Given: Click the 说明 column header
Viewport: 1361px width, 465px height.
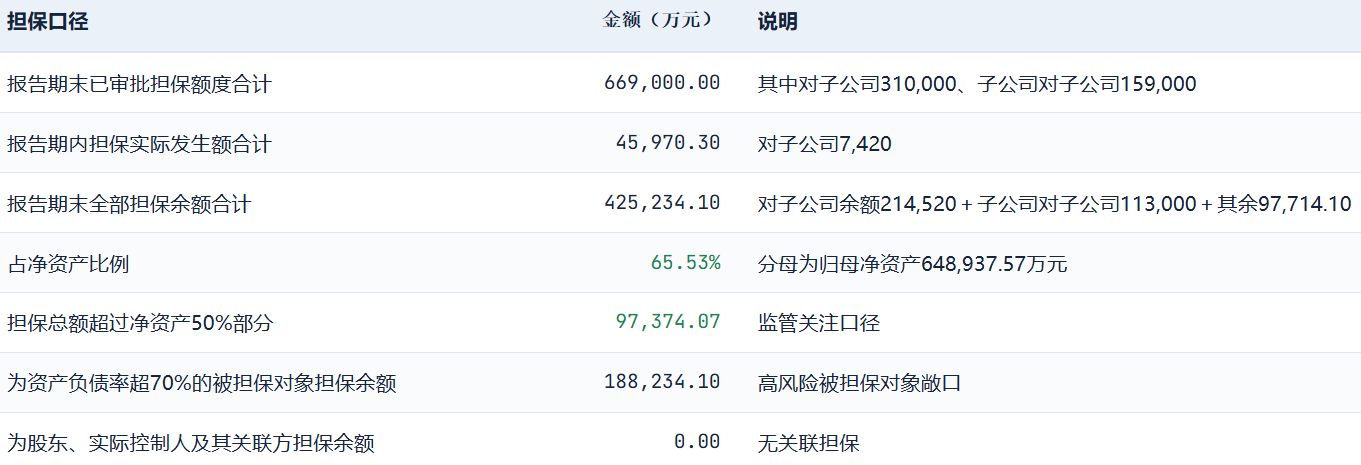Looking at the screenshot, I should (x=778, y=22).
